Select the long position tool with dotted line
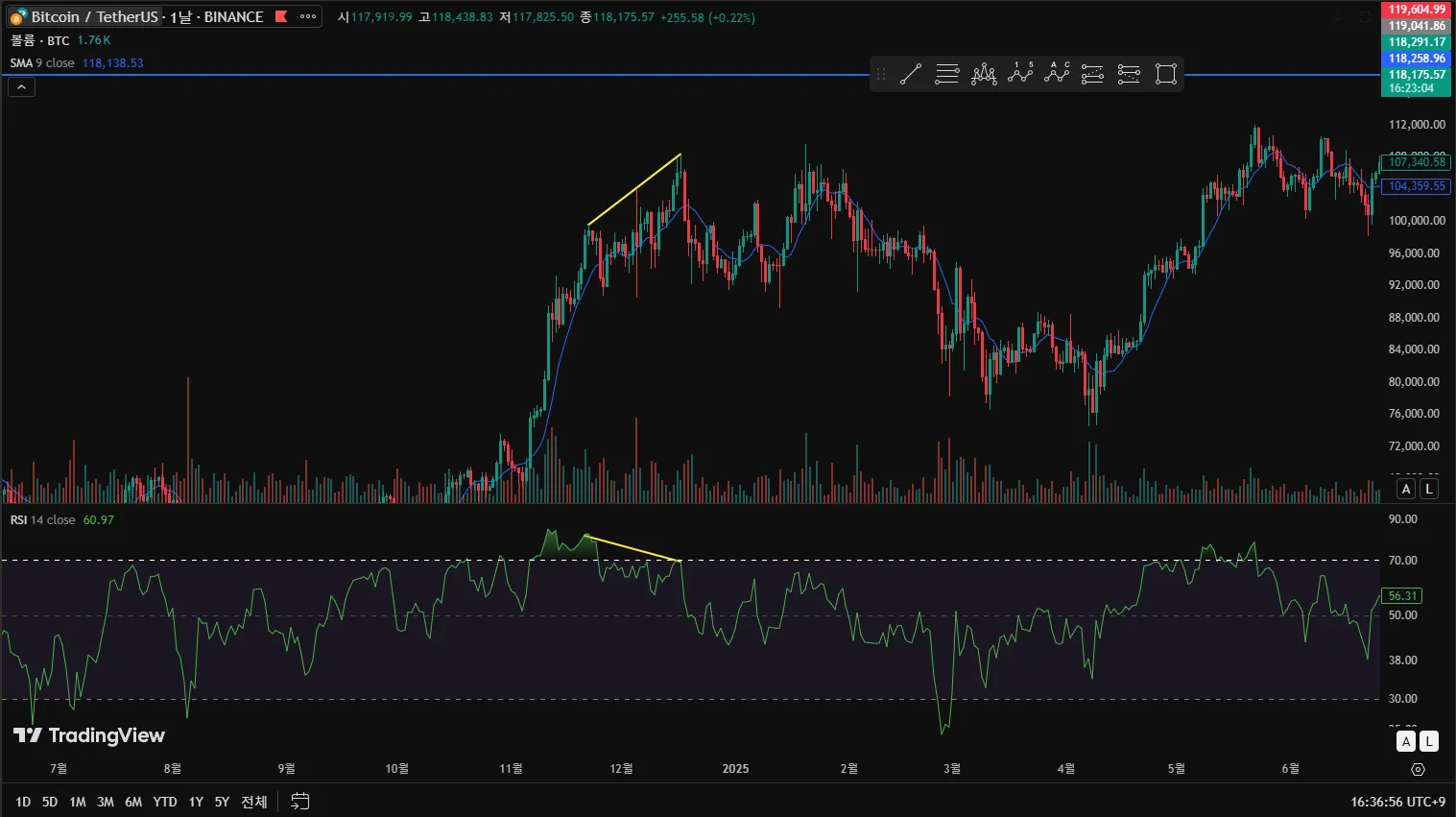The image size is (1456, 817). click(x=1092, y=74)
